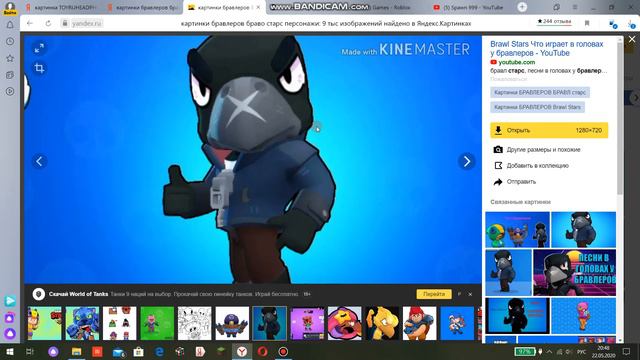Open the Brawl Stars YouTube title link
The image size is (640, 360).
click(x=547, y=48)
